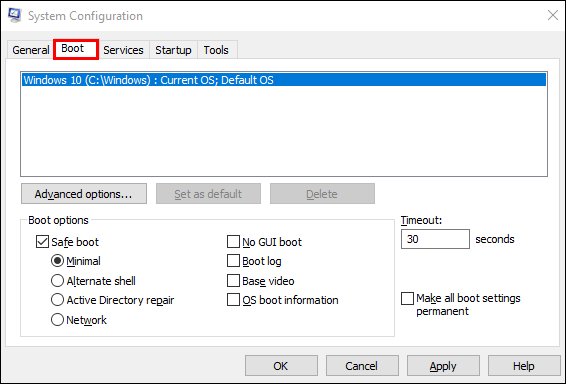The height and width of the screenshot is (384, 566).
Task: Check Make all boot settings permanent
Action: pyautogui.click(x=407, y=298)
